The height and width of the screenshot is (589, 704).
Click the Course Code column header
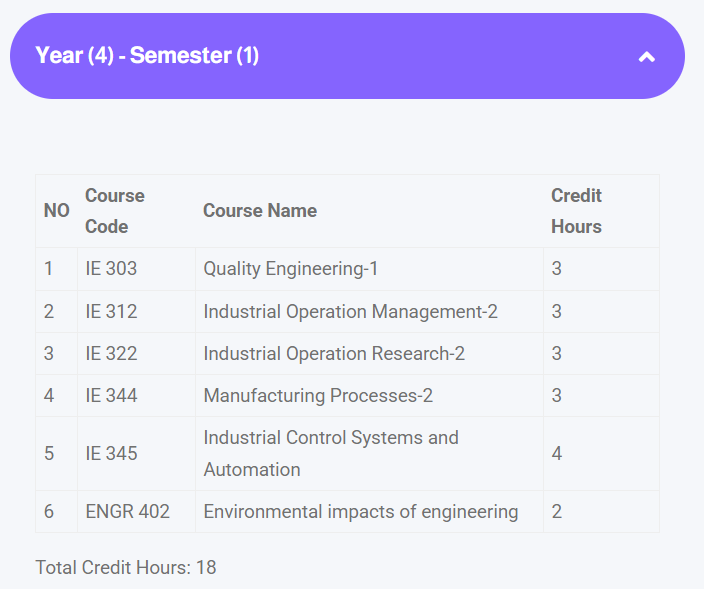(115, 211)
